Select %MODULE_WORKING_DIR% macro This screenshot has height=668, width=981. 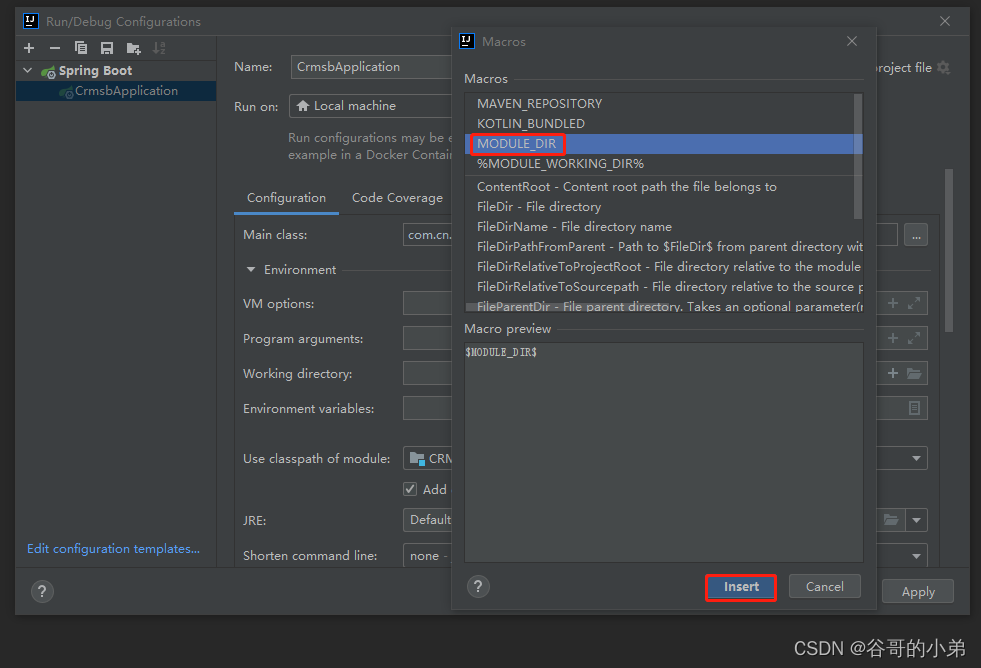point(660,164)
